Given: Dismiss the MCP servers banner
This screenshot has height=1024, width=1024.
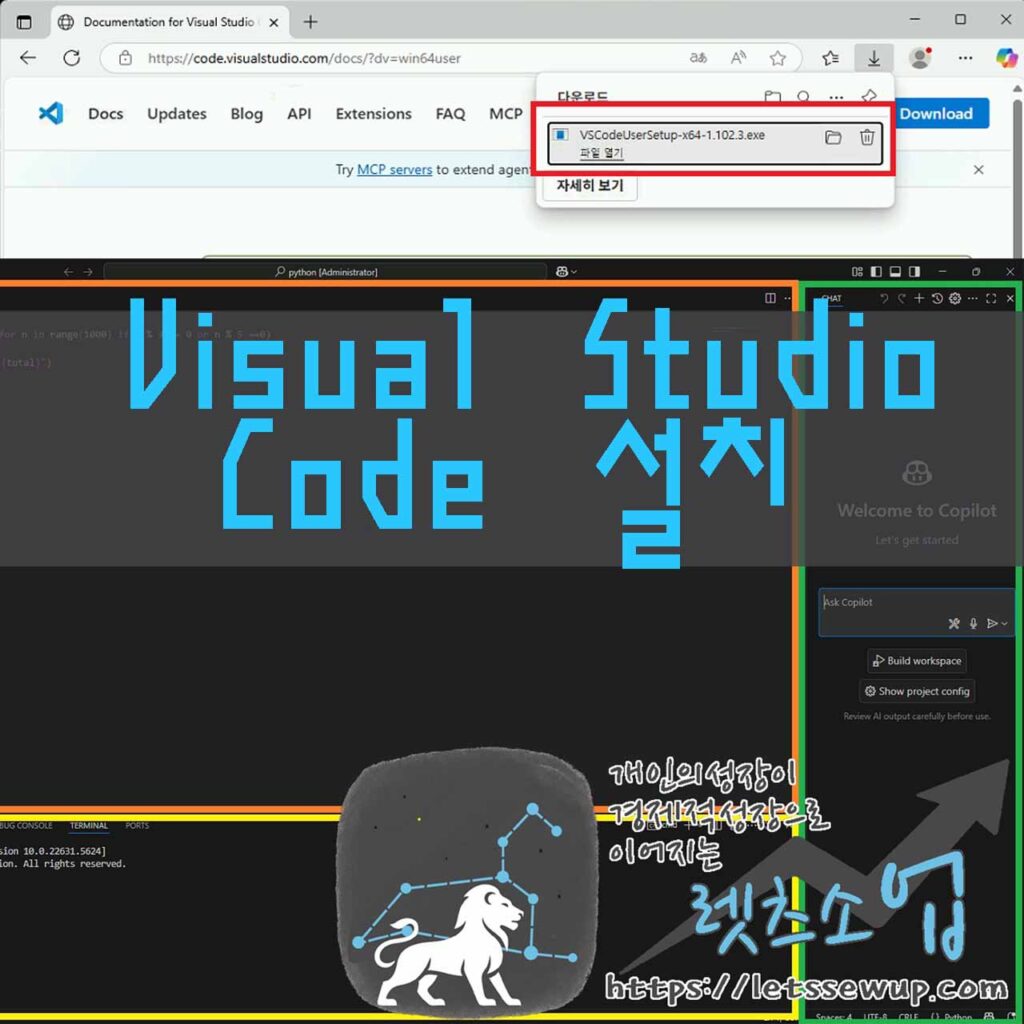Looking at the screenshot, I should [x=978, y=170].
